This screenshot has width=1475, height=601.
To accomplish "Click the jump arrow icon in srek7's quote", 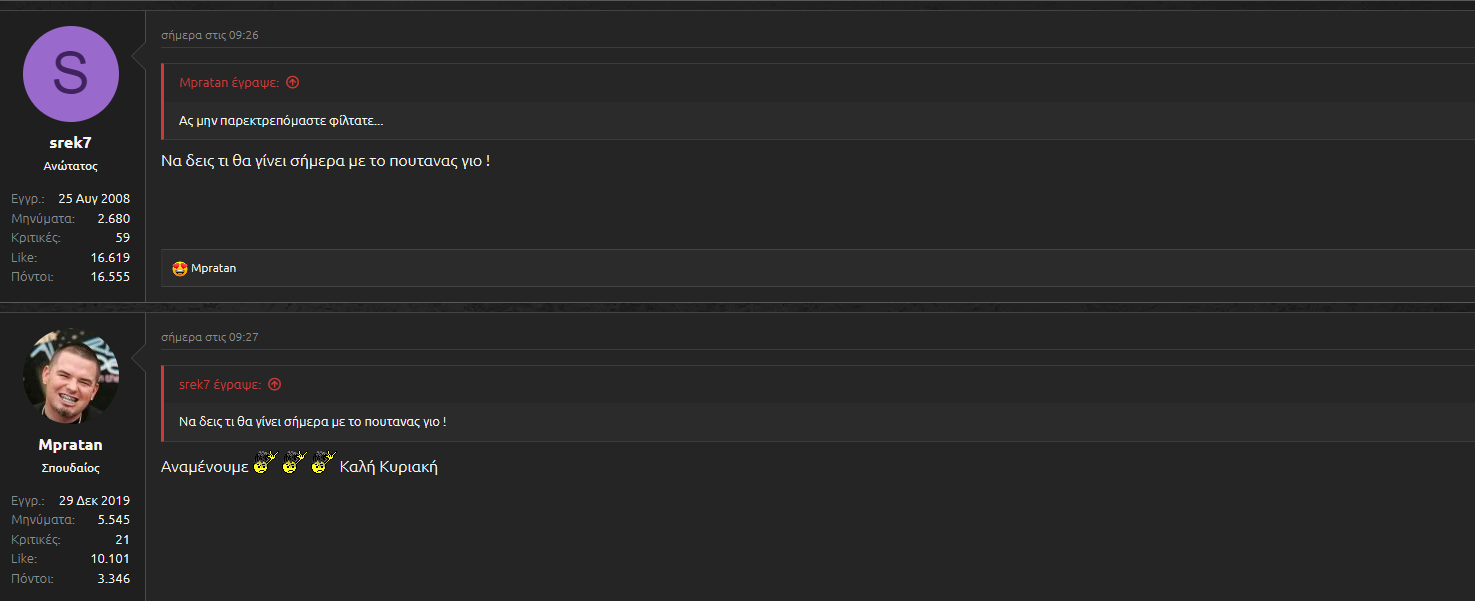I will tap(274, 385).
